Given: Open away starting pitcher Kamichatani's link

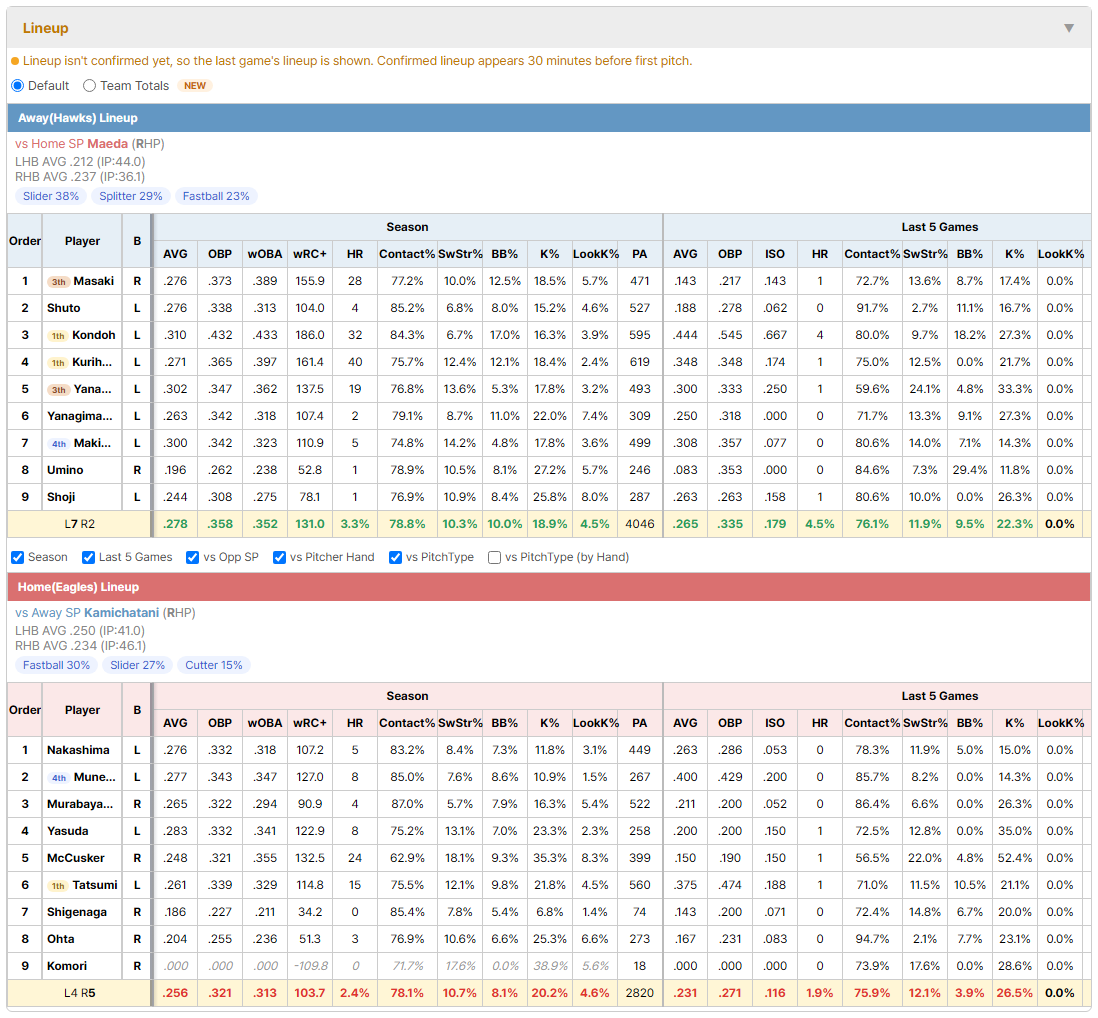Looking at the screenshot, I should click(121, 613).
